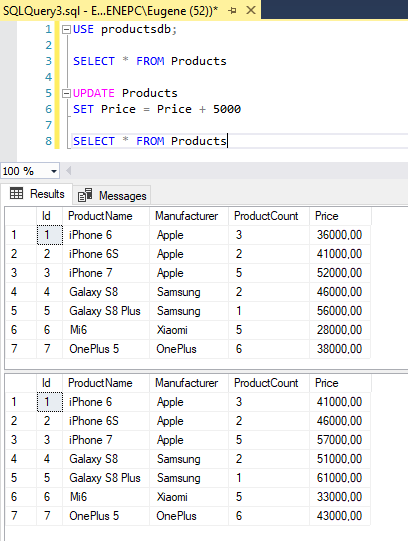Open the 100 % zoom dropdown
This screenshot has width=408, height=541.
point(54,171)
